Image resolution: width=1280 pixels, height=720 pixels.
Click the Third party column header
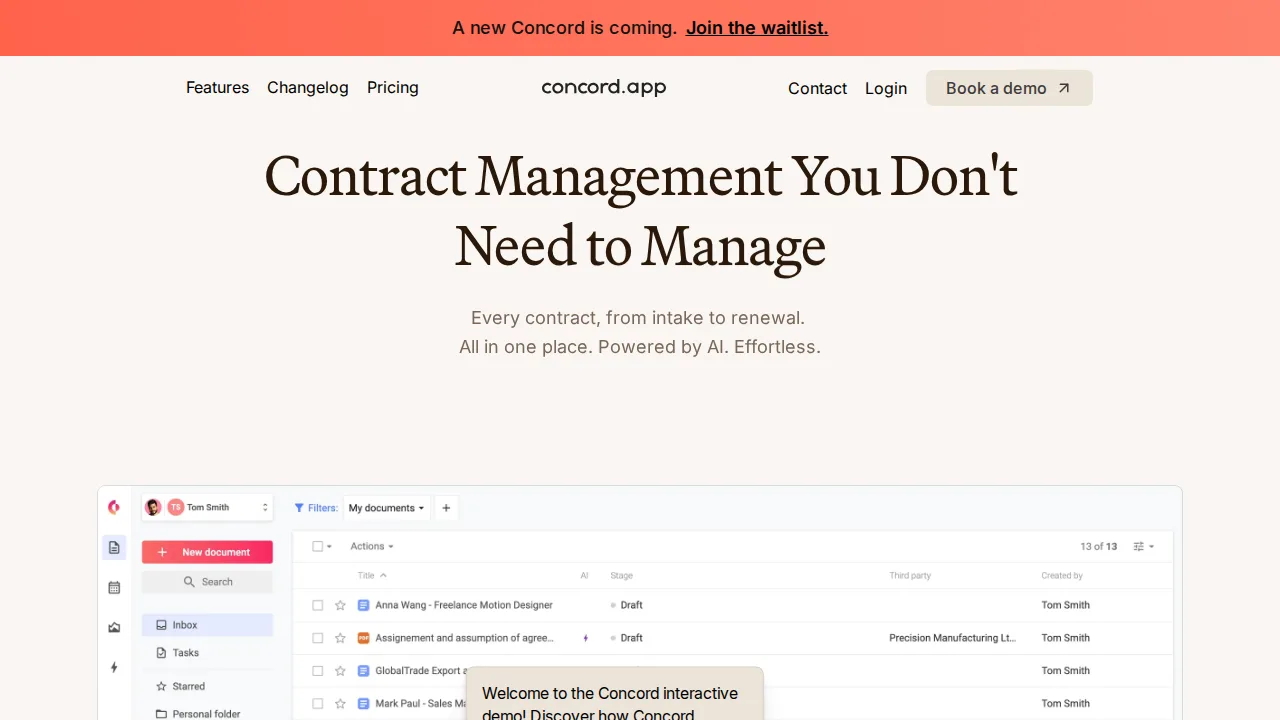pyautogui.click(x=910, y=576)
